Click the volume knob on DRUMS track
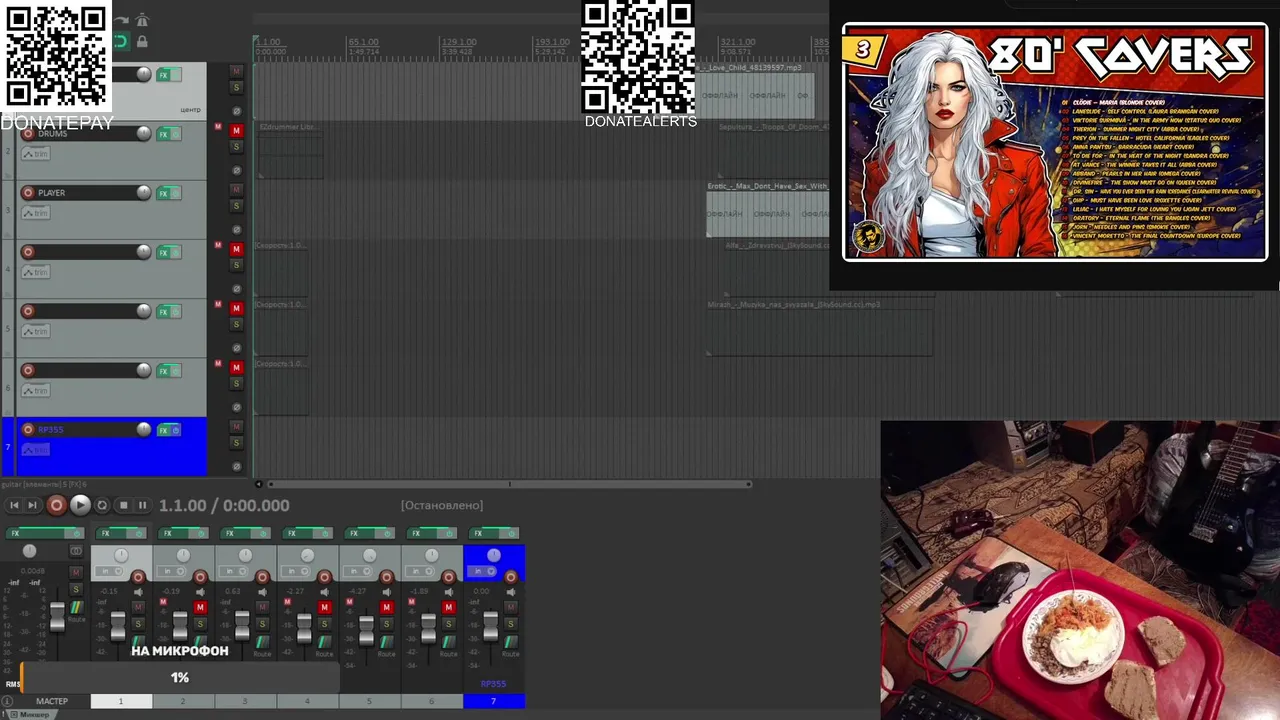 click(144, 133)
